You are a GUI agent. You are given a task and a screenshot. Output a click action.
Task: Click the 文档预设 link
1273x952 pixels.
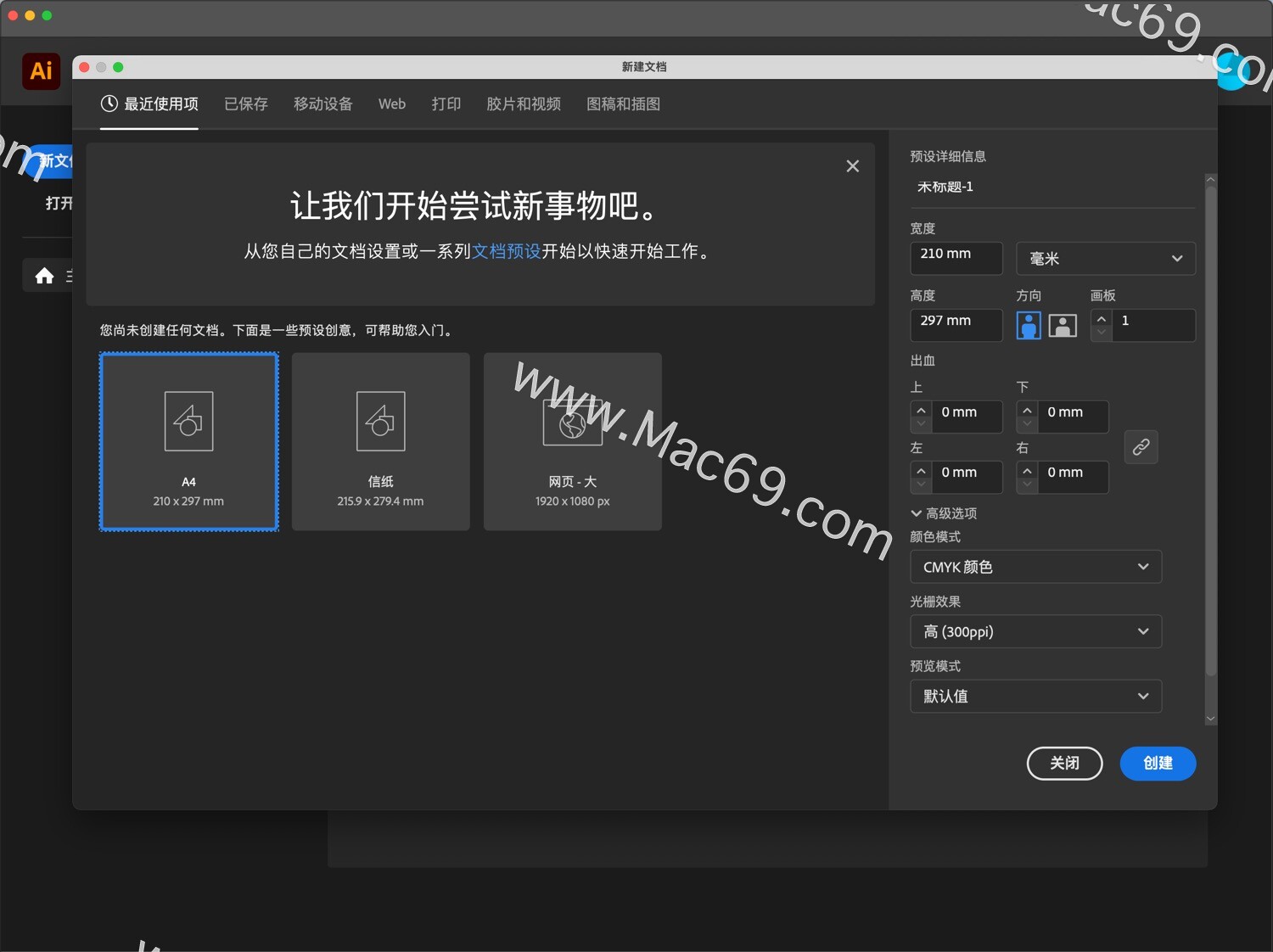click(506, 251)
